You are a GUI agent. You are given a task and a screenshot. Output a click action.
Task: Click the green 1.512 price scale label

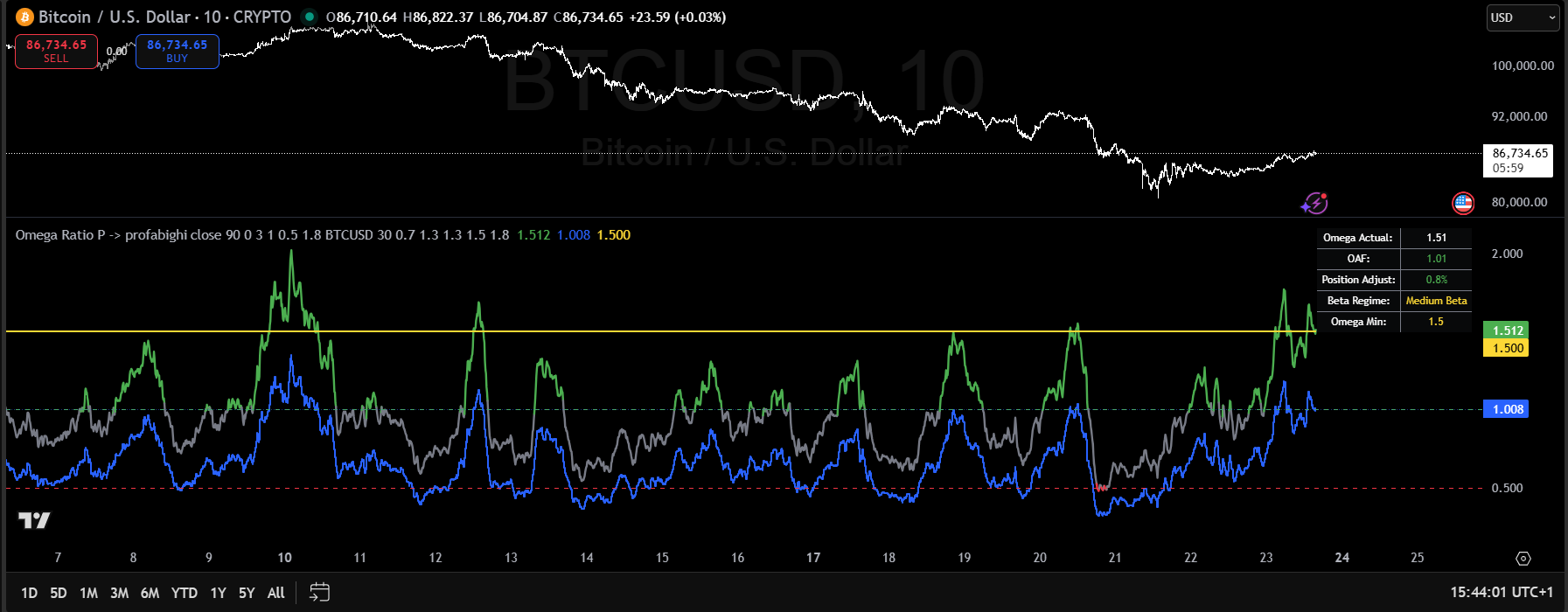pos(1507,330)
